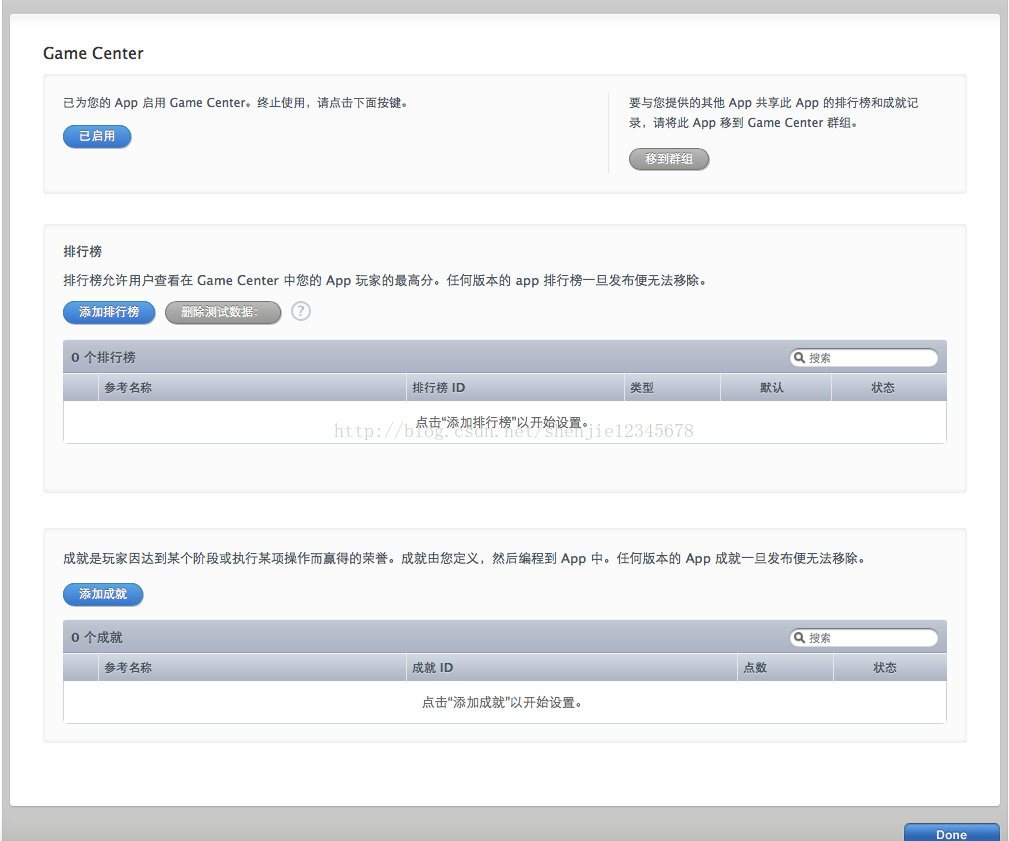Click the Game Center heading

coord(93,53)
